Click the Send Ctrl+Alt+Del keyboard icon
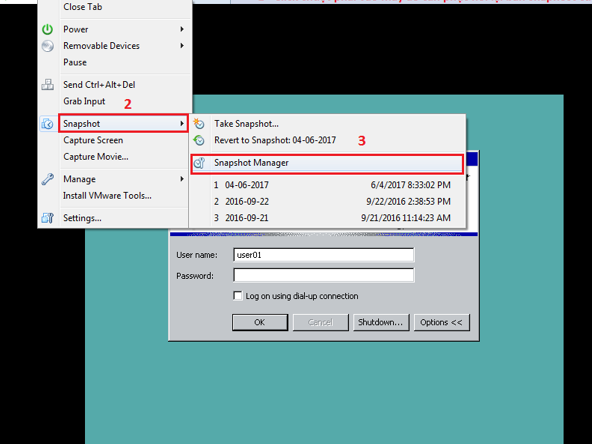Screen dimensions: 592x444 47,85
